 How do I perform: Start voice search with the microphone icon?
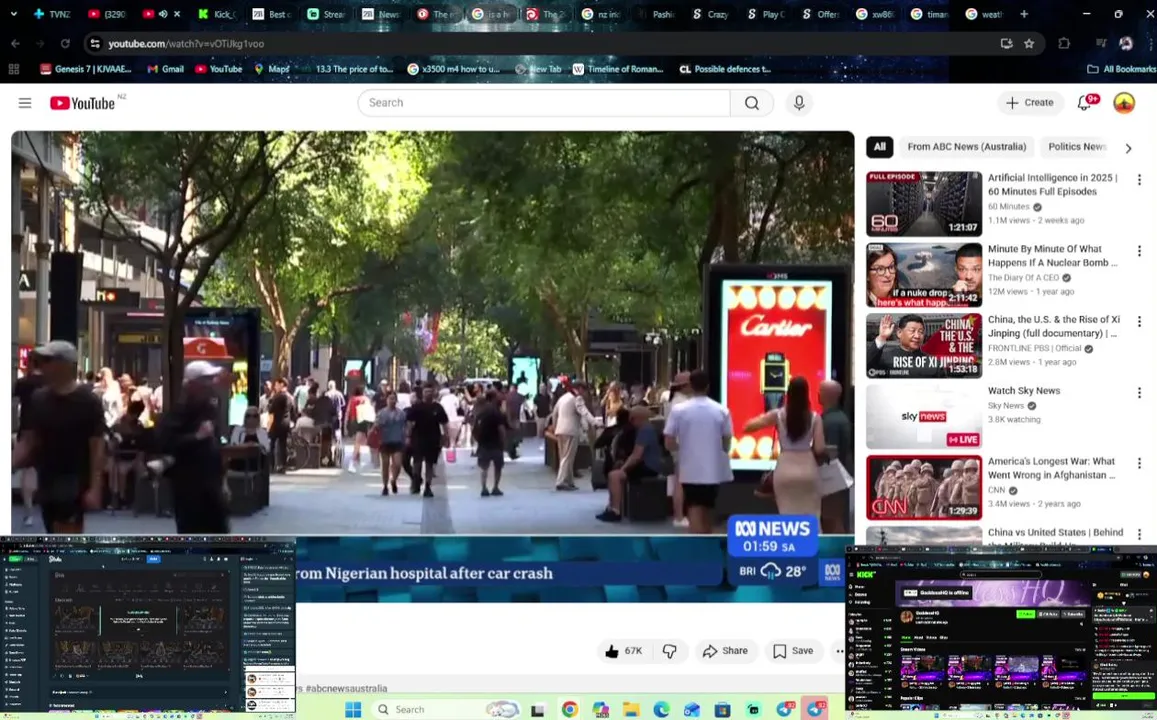click(798, 103)
